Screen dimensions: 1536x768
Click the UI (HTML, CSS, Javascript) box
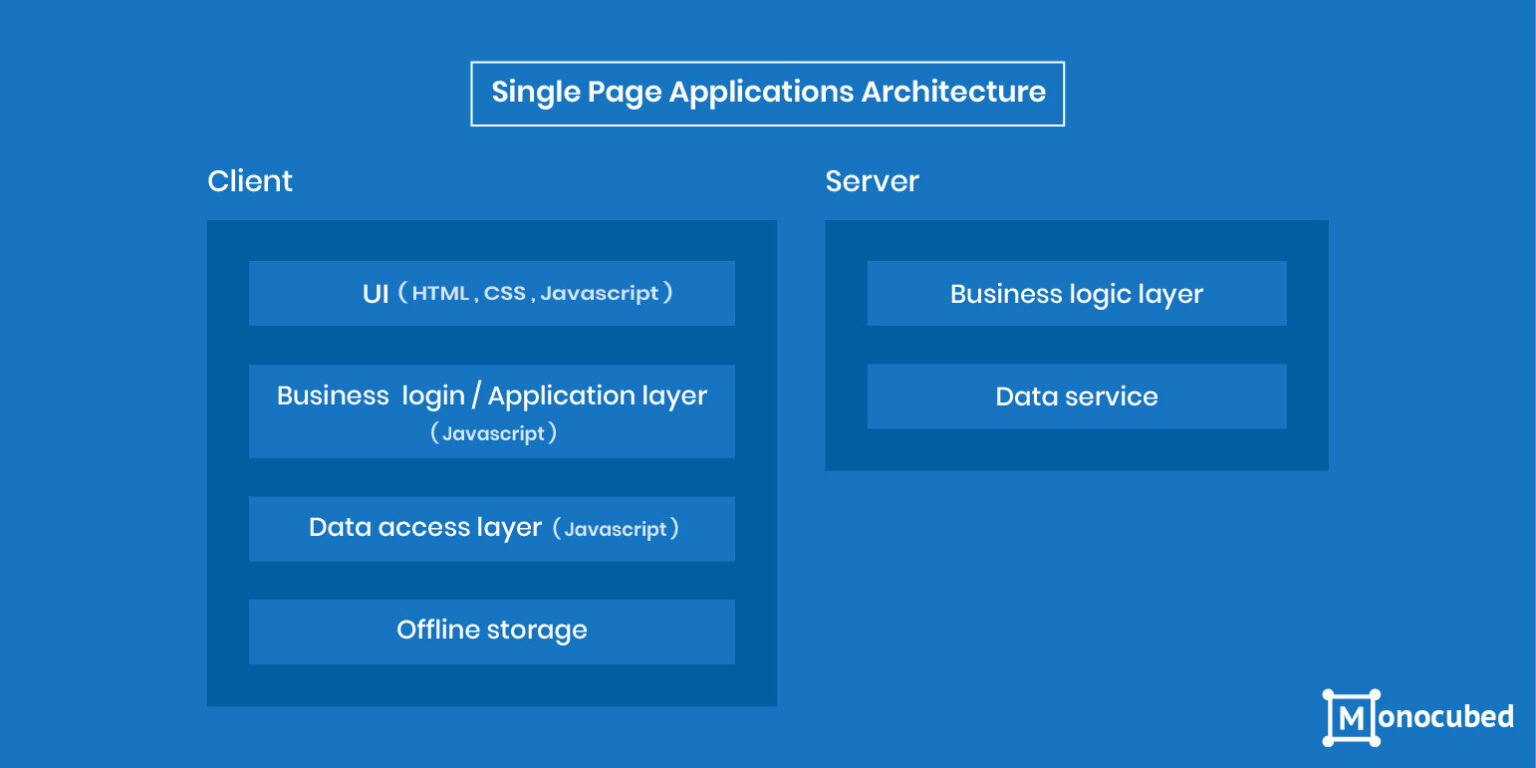[492, 293]
